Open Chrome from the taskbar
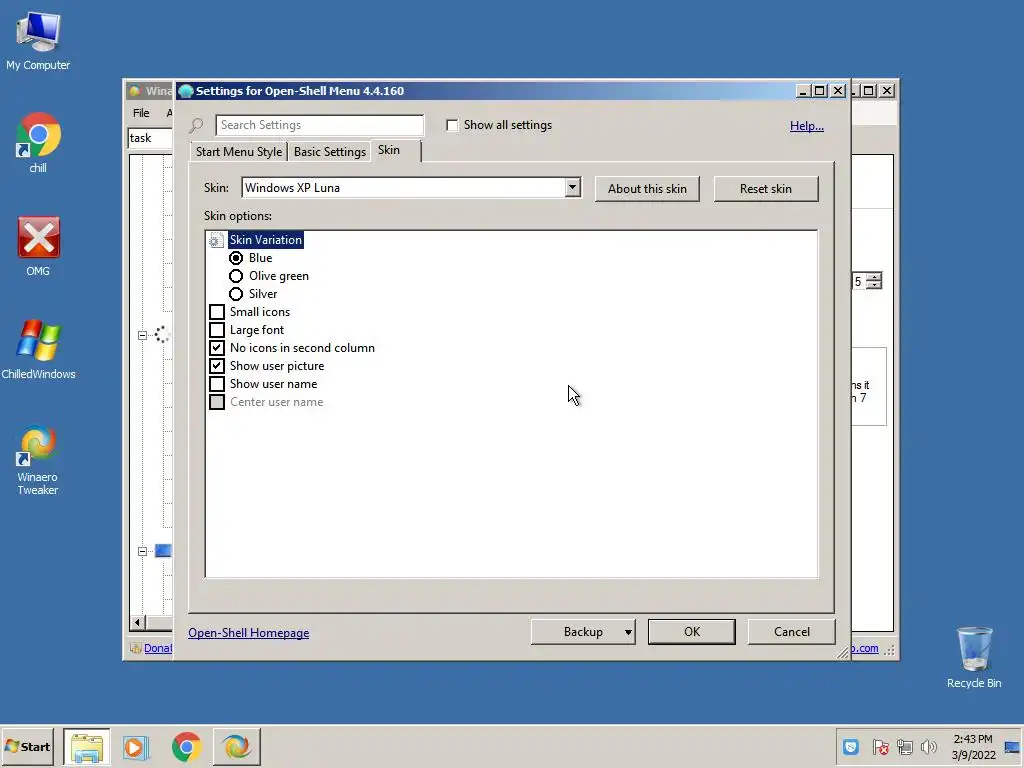This screenshot has height=768, width=1024. coord(186,747)
